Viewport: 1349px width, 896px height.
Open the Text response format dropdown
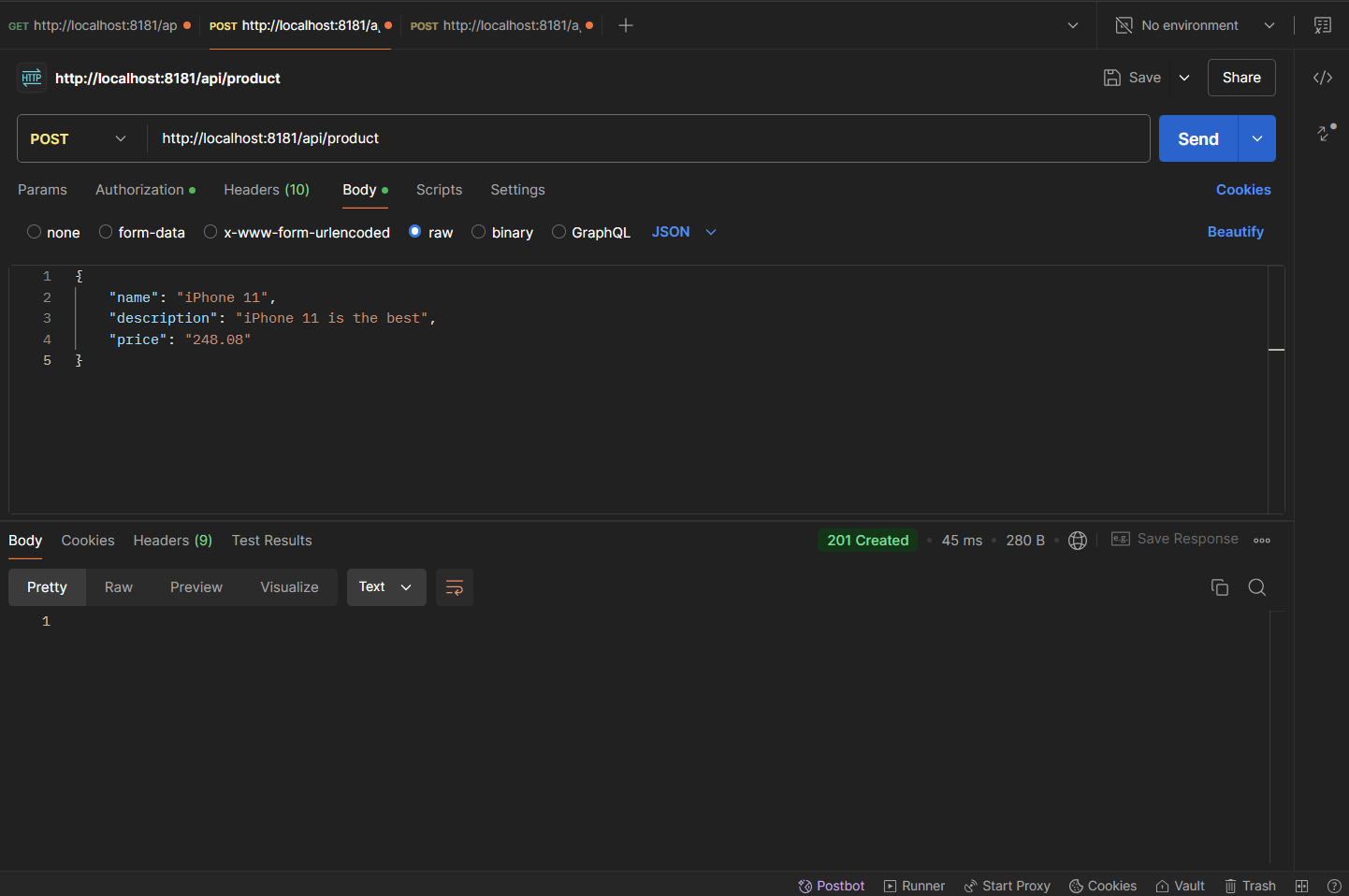(x=386, y=587)
